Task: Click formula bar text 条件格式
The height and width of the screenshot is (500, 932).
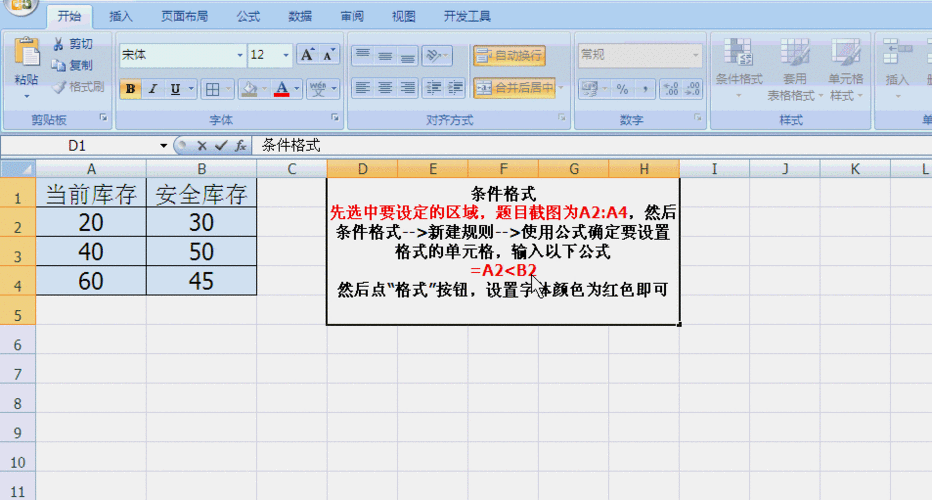Action: point(291,146)
